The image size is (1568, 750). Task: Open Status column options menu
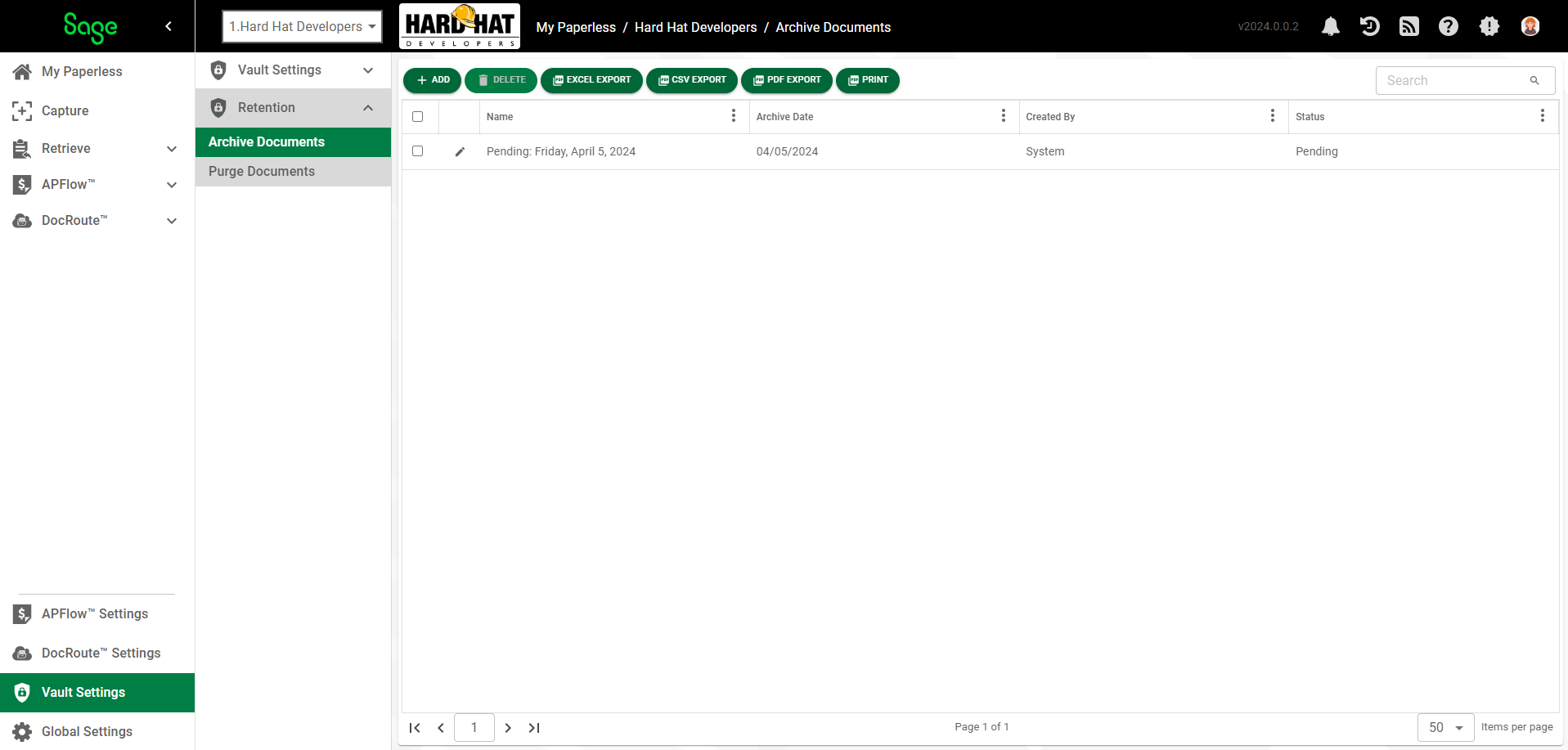coord(1543,116)
